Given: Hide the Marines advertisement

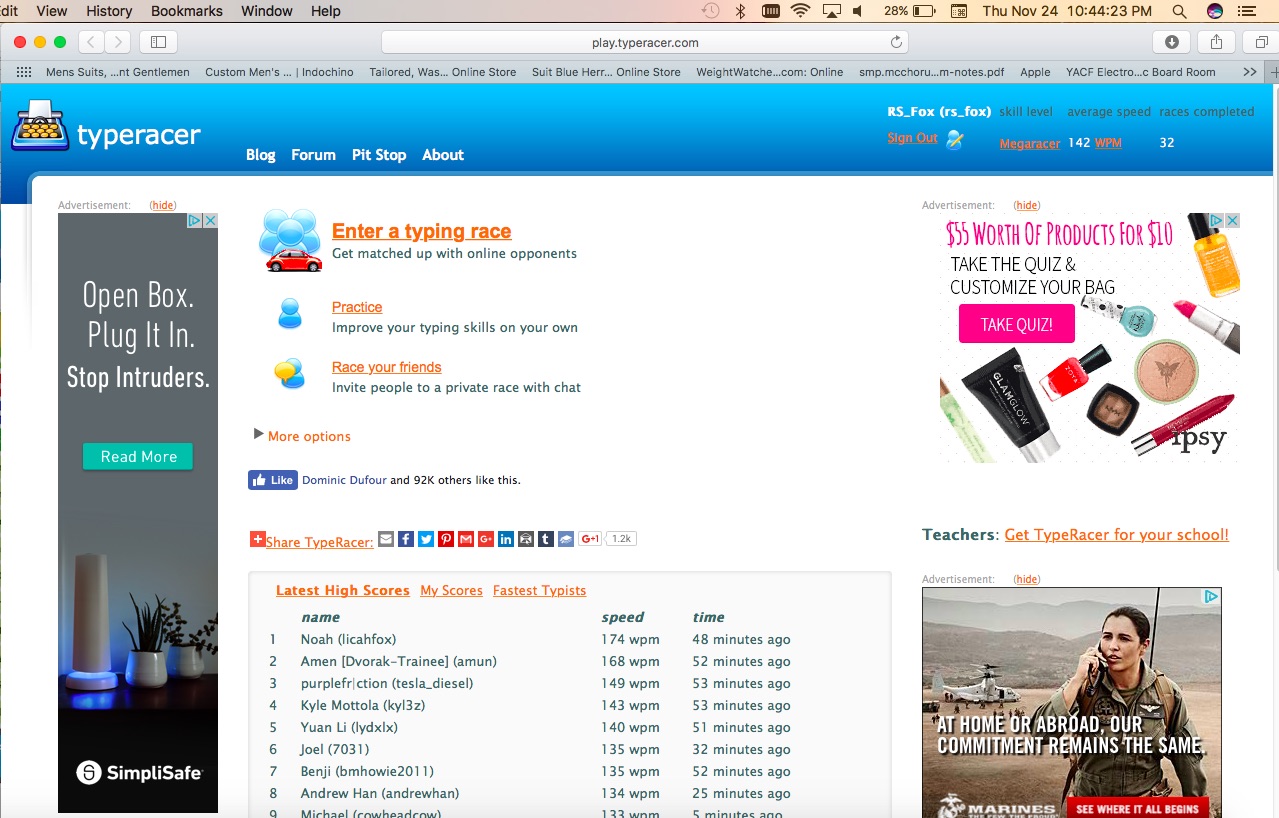Looking at the screenshot, I should 1027,579.
